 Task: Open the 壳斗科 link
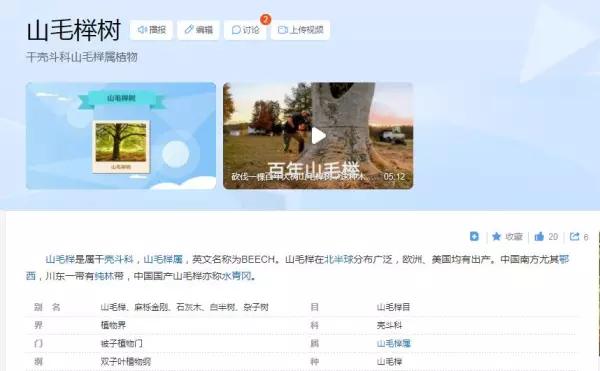pos(119,259)
